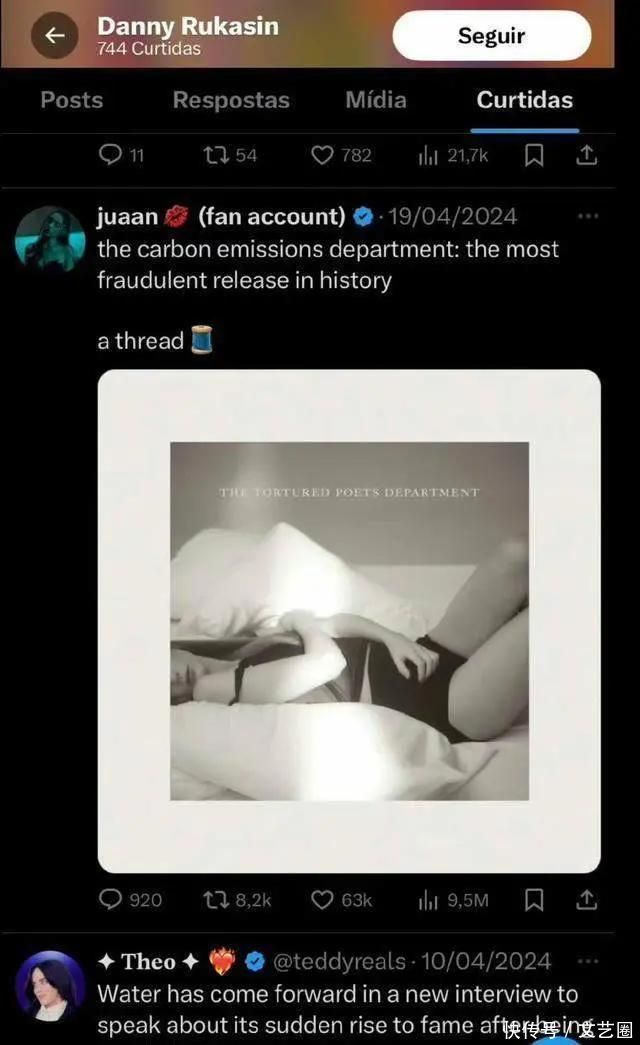Reply to the post with 11 comments

click(121, 155)
